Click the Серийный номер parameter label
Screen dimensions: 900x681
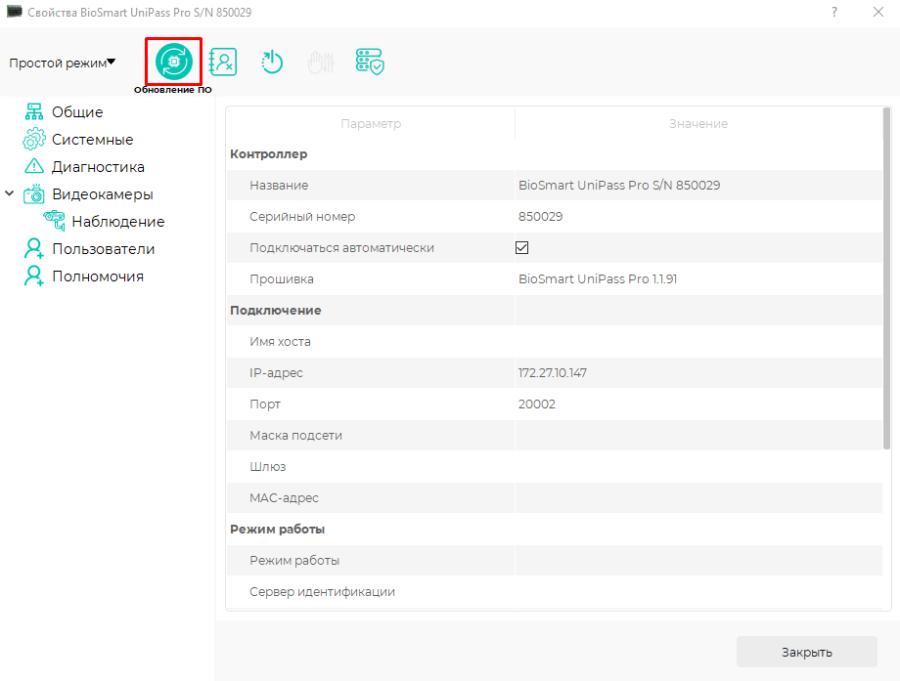tap(302, 216)
